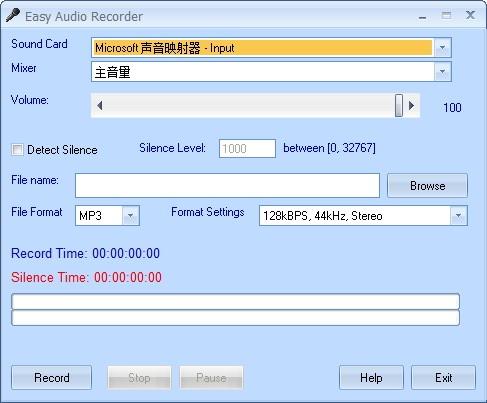Click the Exit button
The height and width of the screenshot is (403, 487).
443,378
